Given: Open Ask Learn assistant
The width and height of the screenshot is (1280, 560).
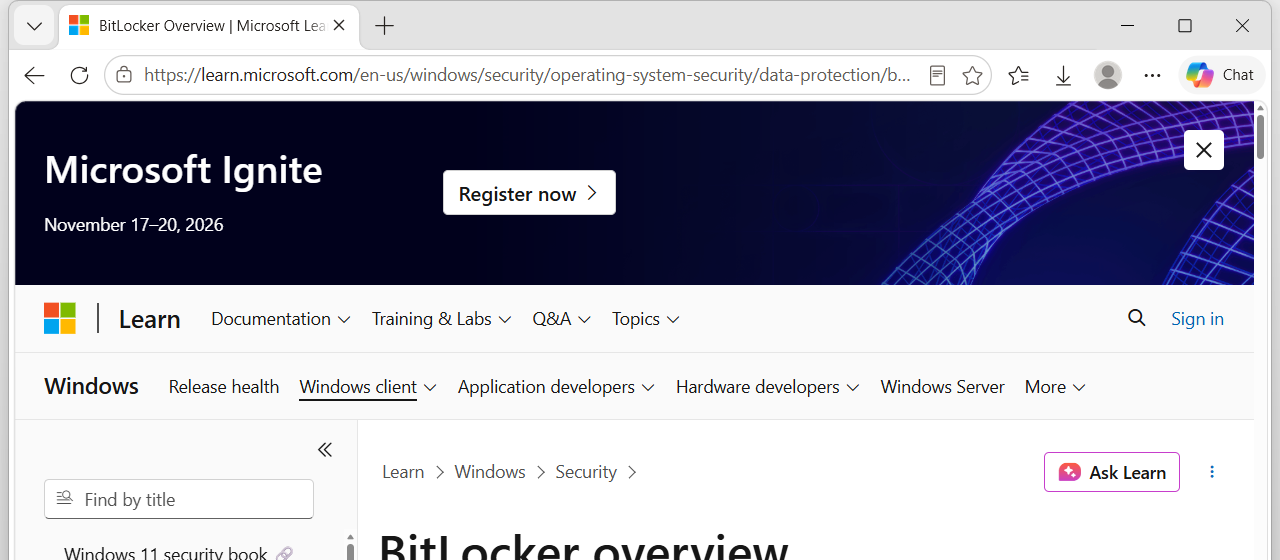Looking at the screenshot, I should [x=1112, y=472].
